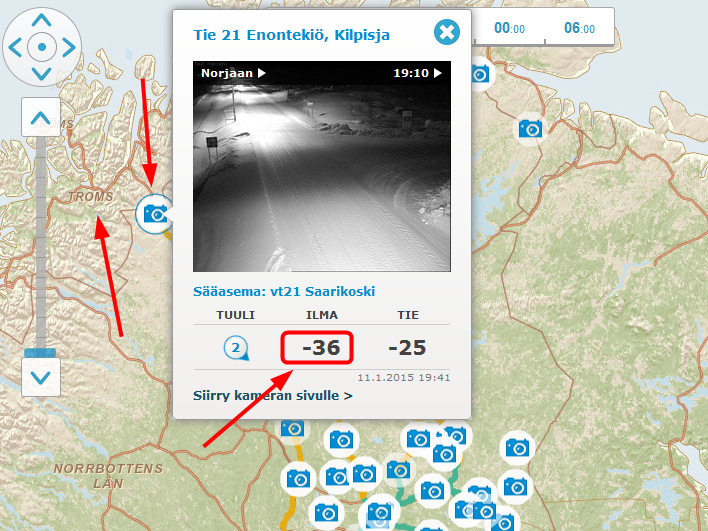Open the road camera image thumbnail
The height and width of the screenshot is (531, 708).
[321, 166]
